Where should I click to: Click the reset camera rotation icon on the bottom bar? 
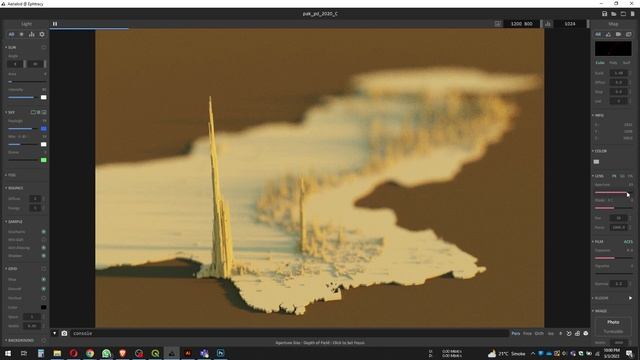click(569, 333)
